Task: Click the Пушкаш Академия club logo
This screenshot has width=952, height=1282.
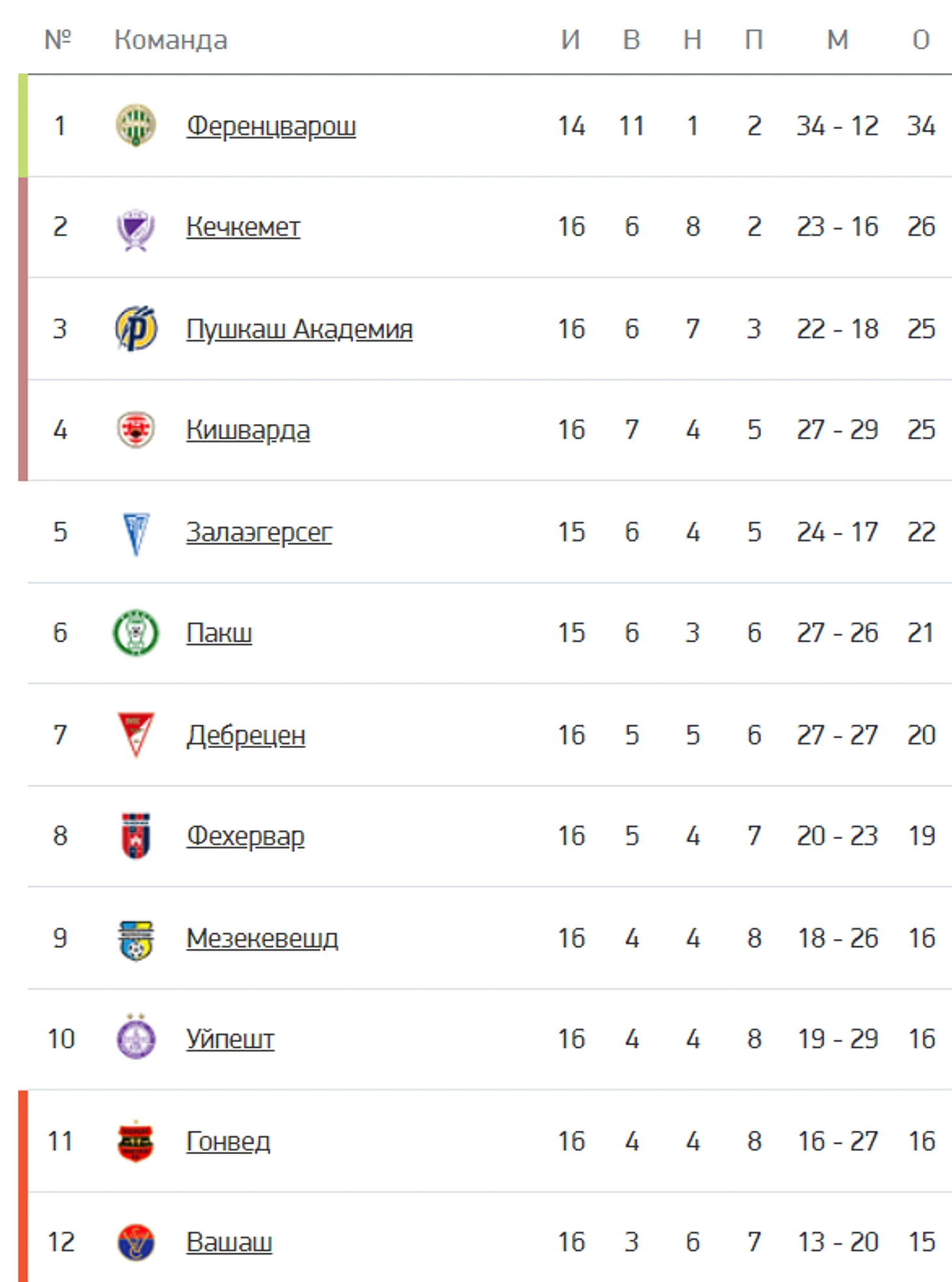Action: pyautogui.click(x=136, y=329)
